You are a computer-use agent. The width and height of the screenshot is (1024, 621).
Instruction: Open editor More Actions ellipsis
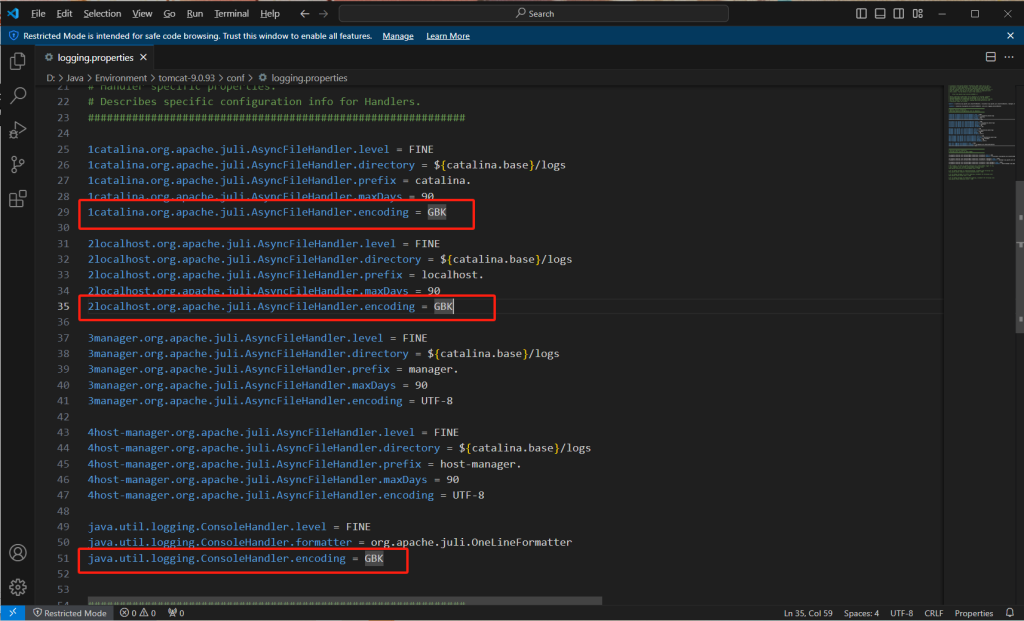tap(1009, 57)
